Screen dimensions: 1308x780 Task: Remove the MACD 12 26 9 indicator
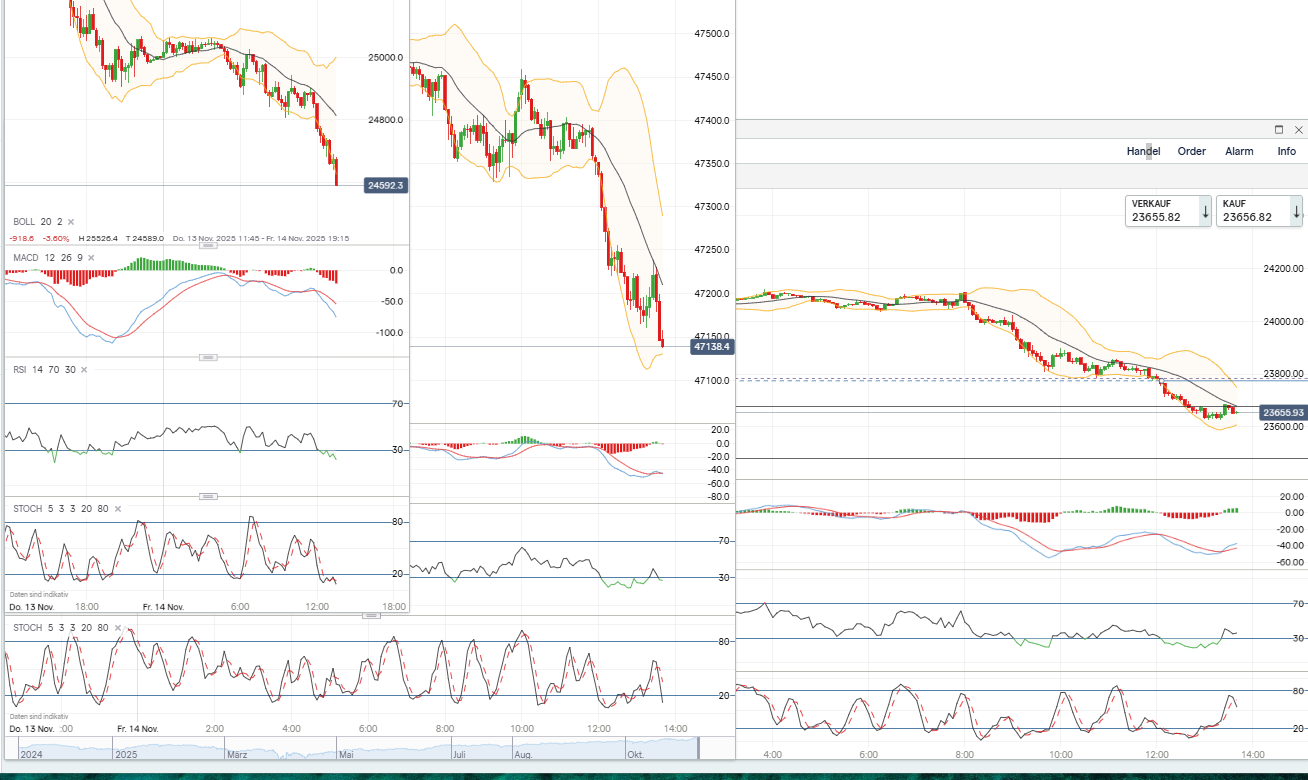pos(91,258)
